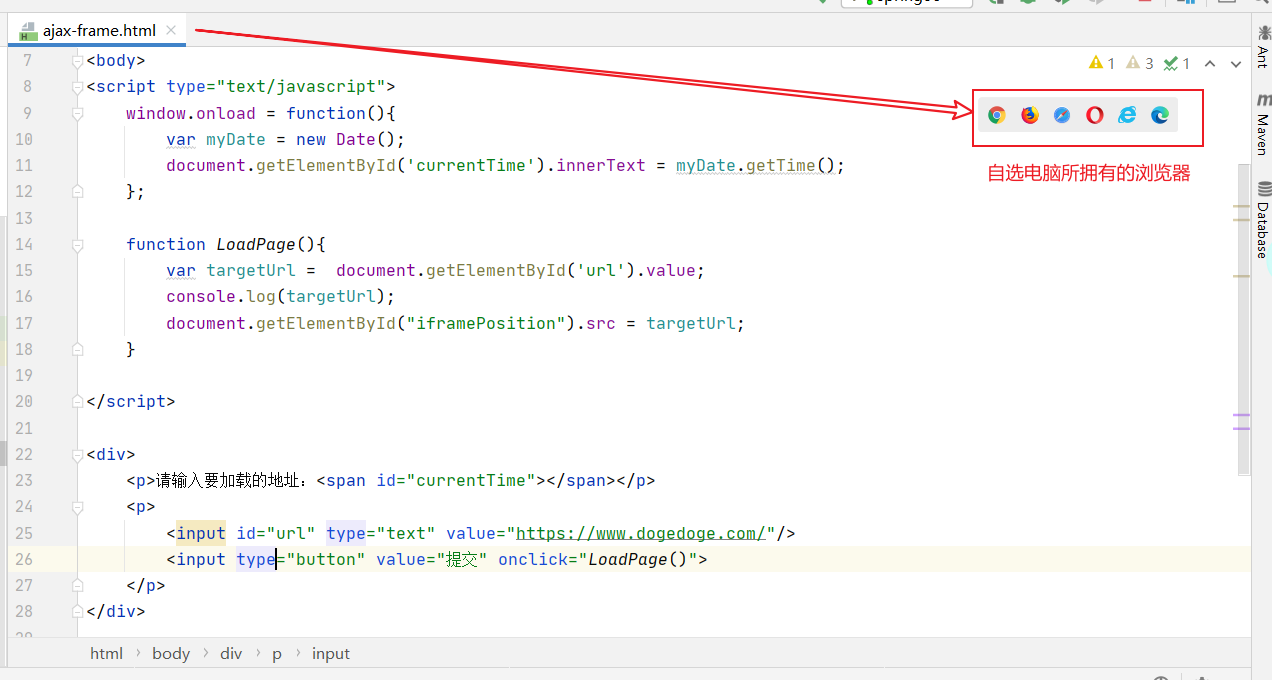Open page in Firefox browser

click(x=1029, y=115)
